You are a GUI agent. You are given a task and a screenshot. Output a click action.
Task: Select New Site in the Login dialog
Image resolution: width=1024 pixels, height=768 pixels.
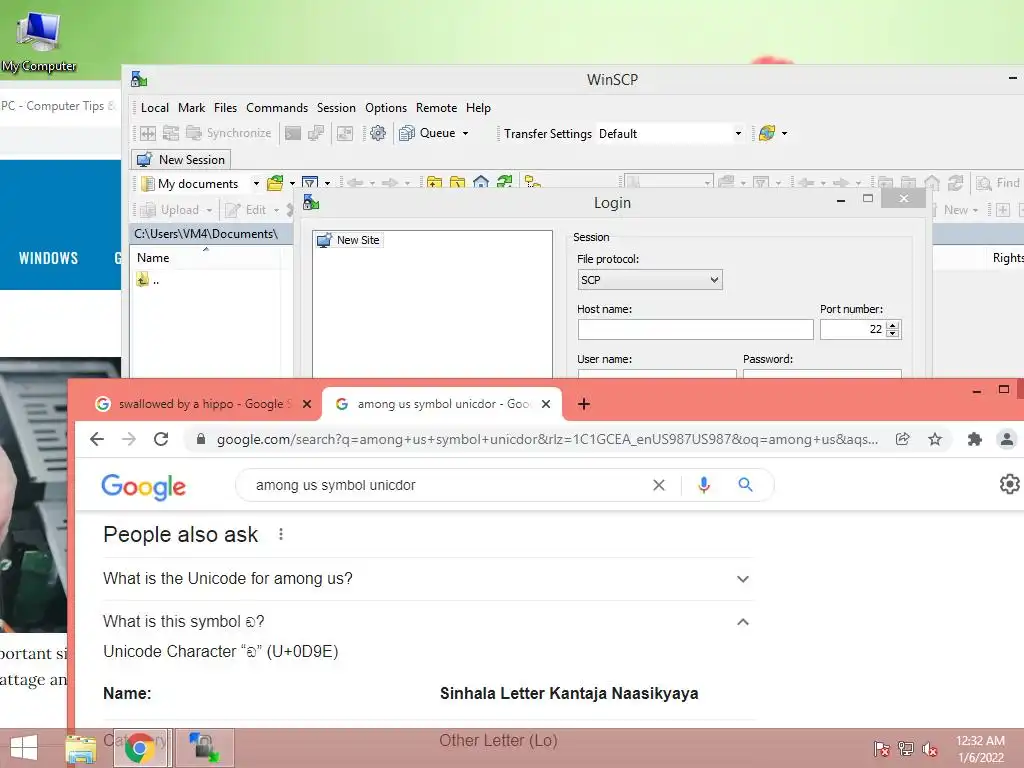point(348,240)
